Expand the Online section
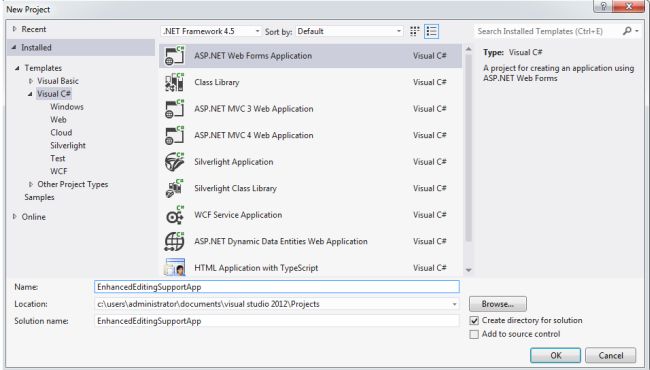650x370 pixels. 15,217
